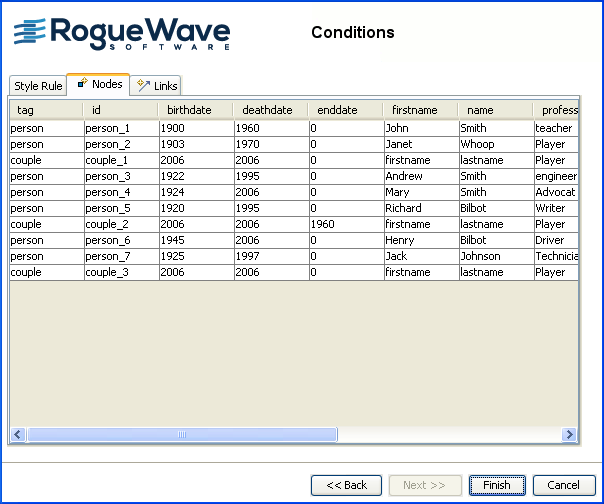Select the person_1 id cell
This screenshot has width=604, height=504.
[121, 128]
